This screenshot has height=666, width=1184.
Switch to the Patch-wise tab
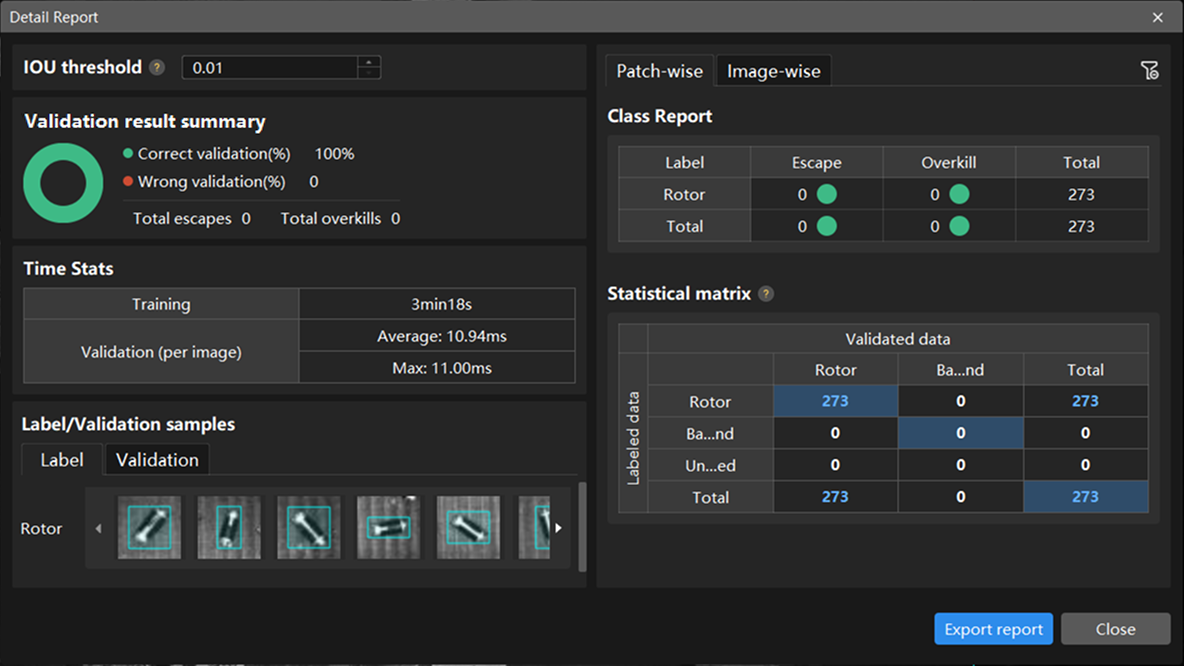(x=659, y=71)
